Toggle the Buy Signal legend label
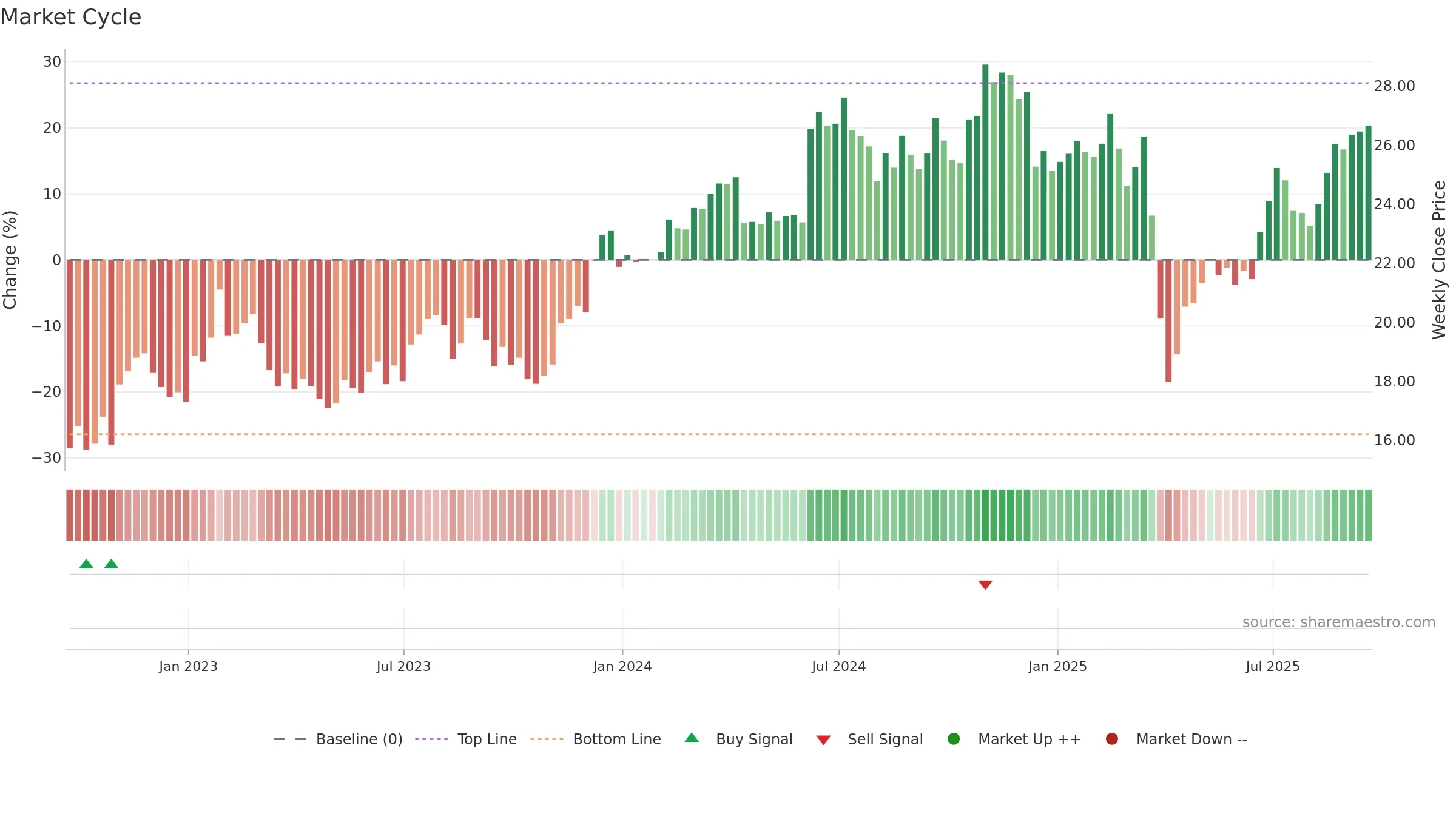This screenshot has height=819, width=1456. tap(754, 739)
